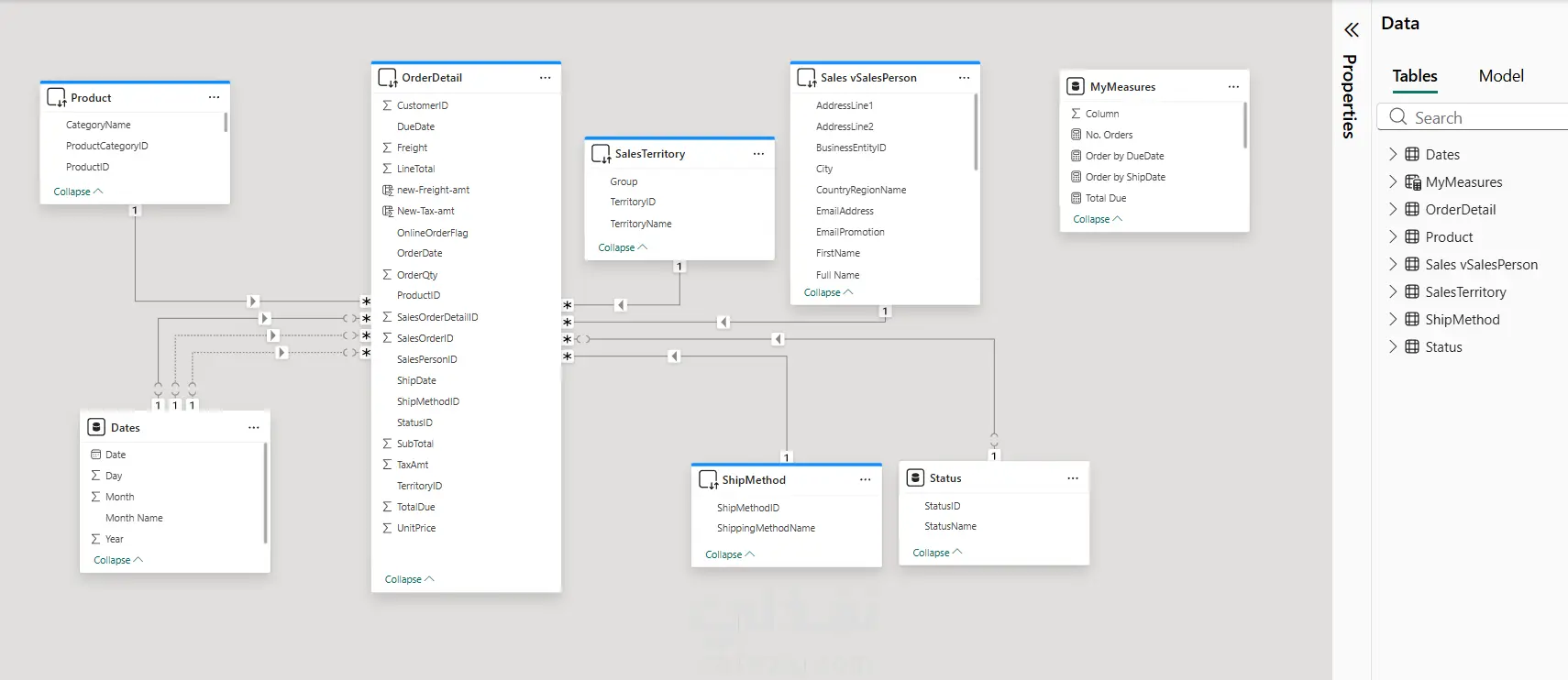
Task: Click the ShipMethod table more options ellipsis
Action: [865, 480]
